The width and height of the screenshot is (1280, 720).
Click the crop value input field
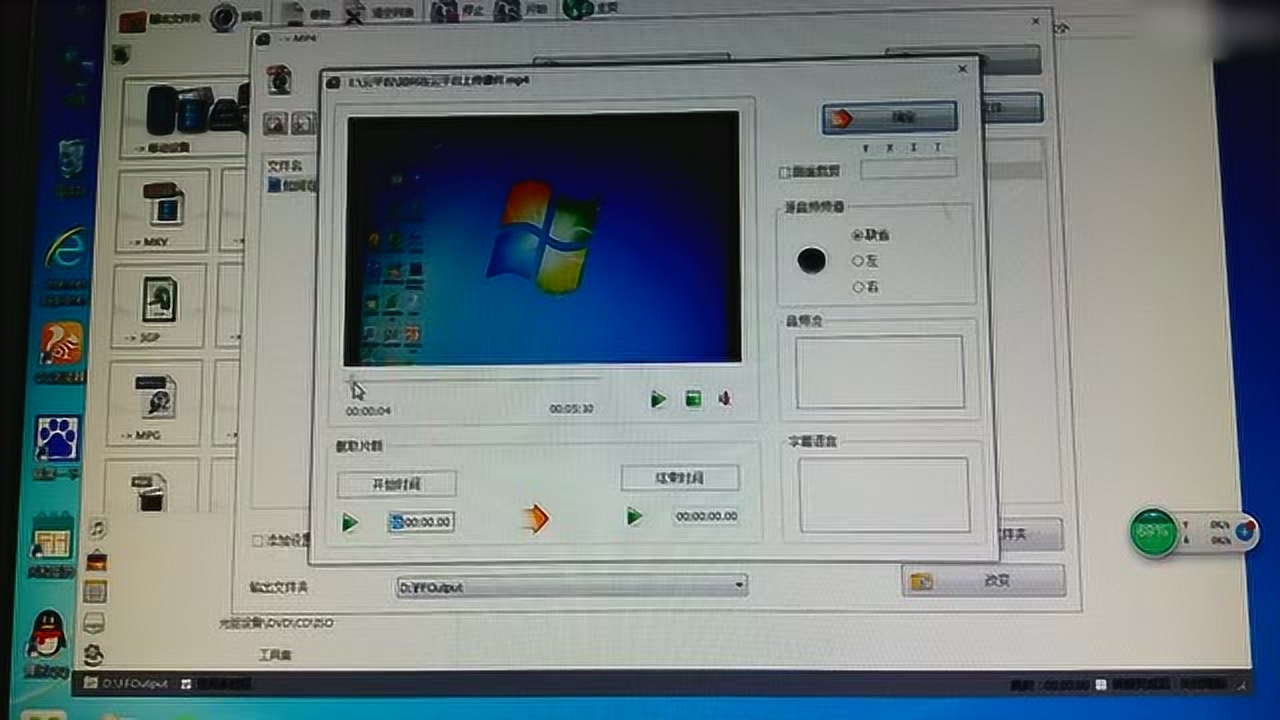tap(908, 168)
